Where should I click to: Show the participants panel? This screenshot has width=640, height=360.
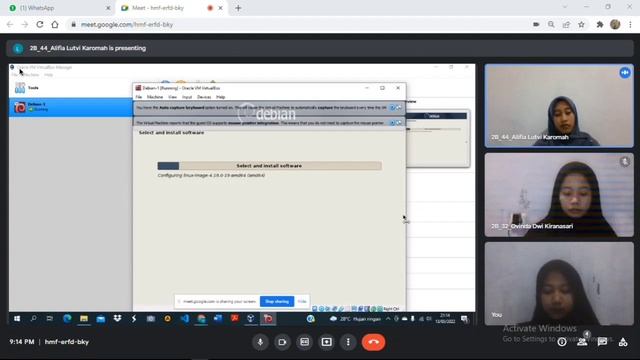click(582, 342)
